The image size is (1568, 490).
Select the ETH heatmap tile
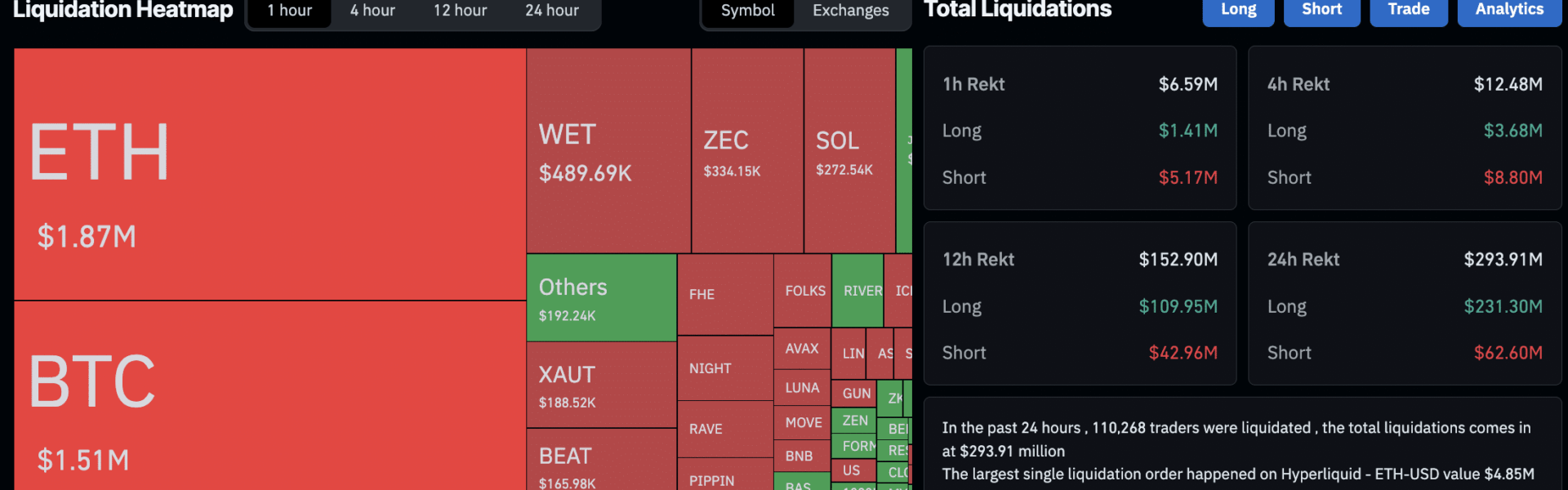click(269, 174)
